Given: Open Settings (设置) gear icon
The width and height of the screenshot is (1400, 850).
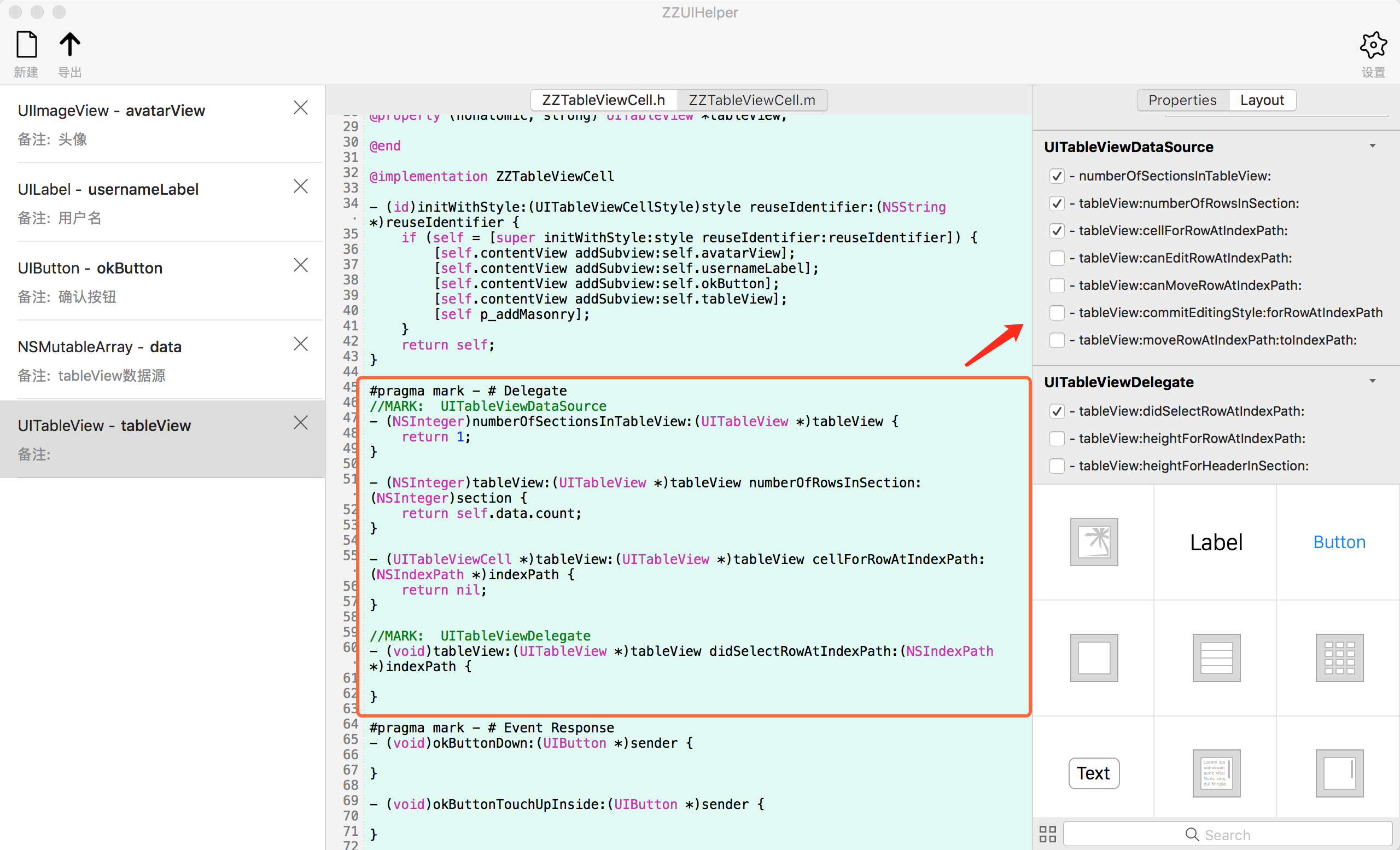Looking at the screenshot, I should (1373, 45).
